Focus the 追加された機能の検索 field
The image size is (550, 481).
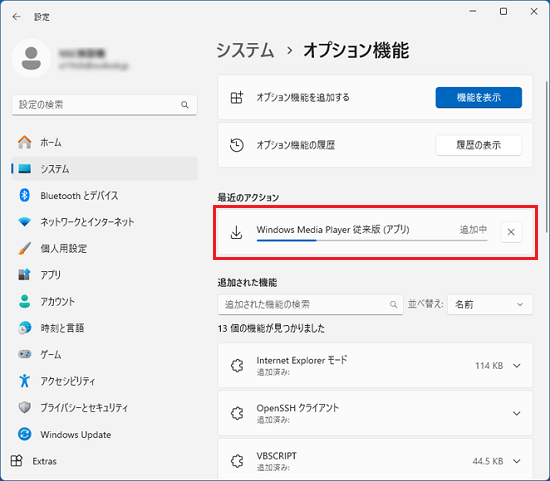310,305
